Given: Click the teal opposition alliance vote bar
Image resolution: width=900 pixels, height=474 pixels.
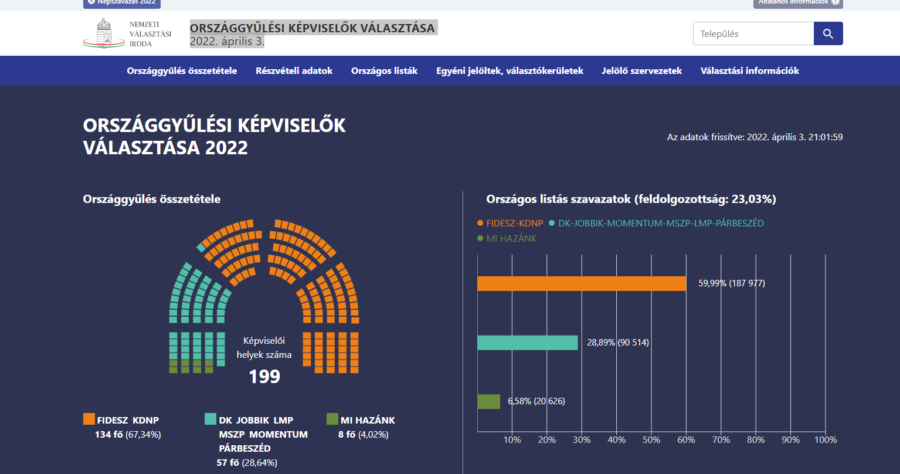Looking at the screenshot, I should (x=527, y=343).
